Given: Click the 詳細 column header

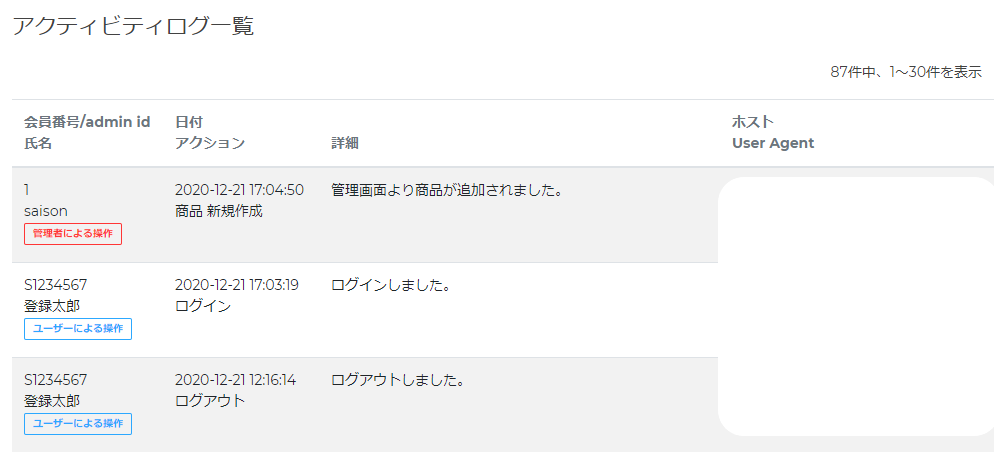Looking at the screenshot, I should coord(345,143).
